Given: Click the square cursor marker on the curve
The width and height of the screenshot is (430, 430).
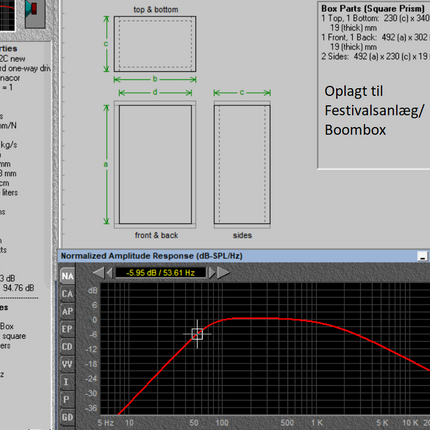Looking at the screenshot, I should pyautogui.click(x=197, y=334).
